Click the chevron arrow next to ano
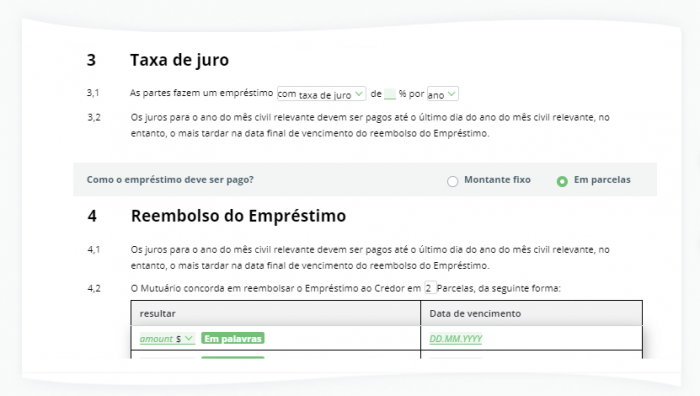Viewport: 700px width, 396px height. pos(452,94)
